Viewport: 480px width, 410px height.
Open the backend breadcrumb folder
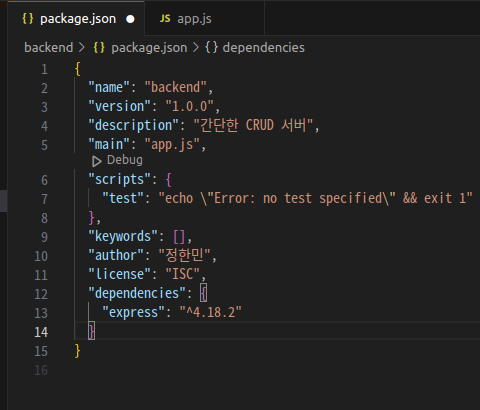click(48, 47)
